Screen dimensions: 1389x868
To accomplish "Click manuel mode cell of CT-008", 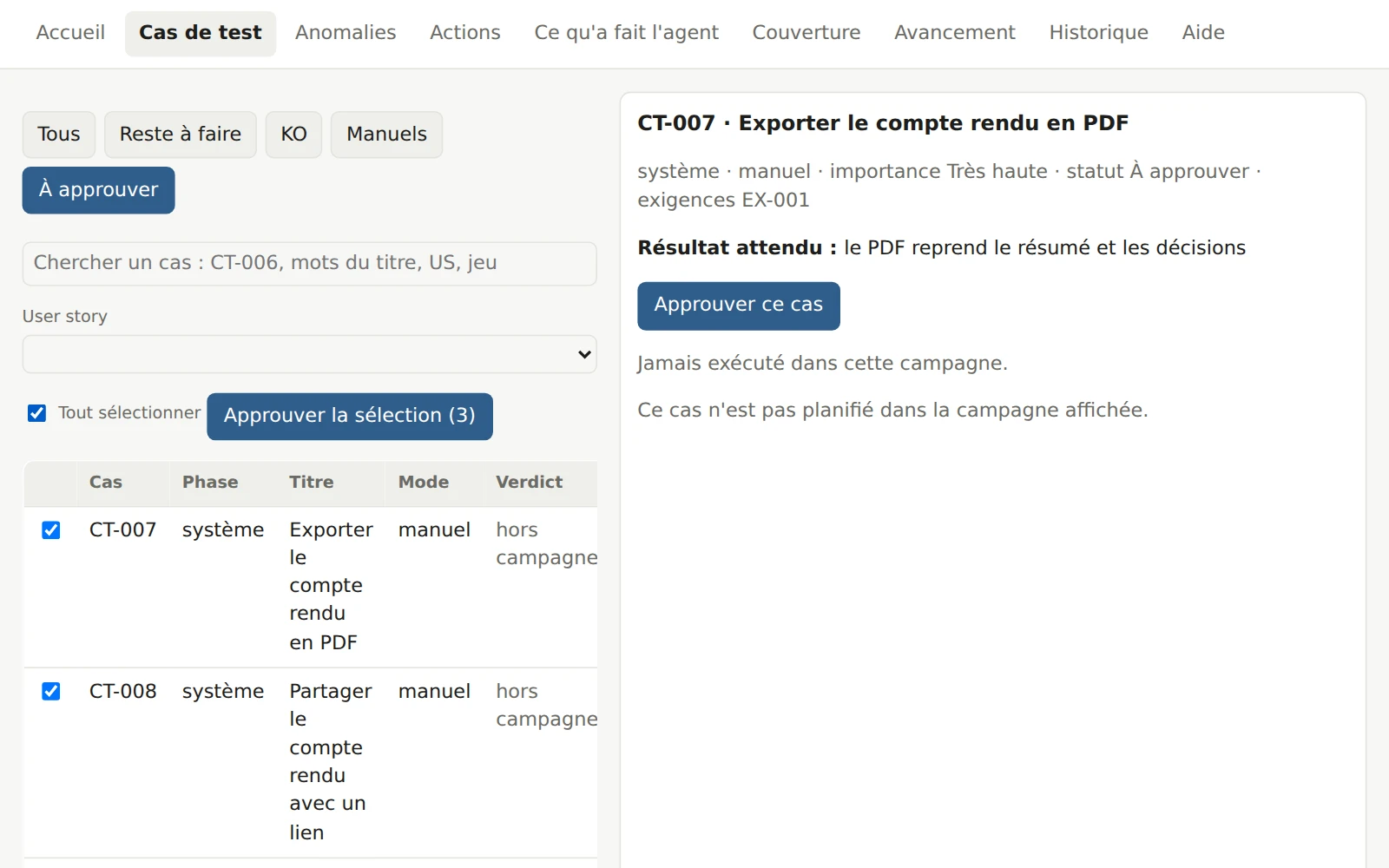I will (x=434, y=691).
